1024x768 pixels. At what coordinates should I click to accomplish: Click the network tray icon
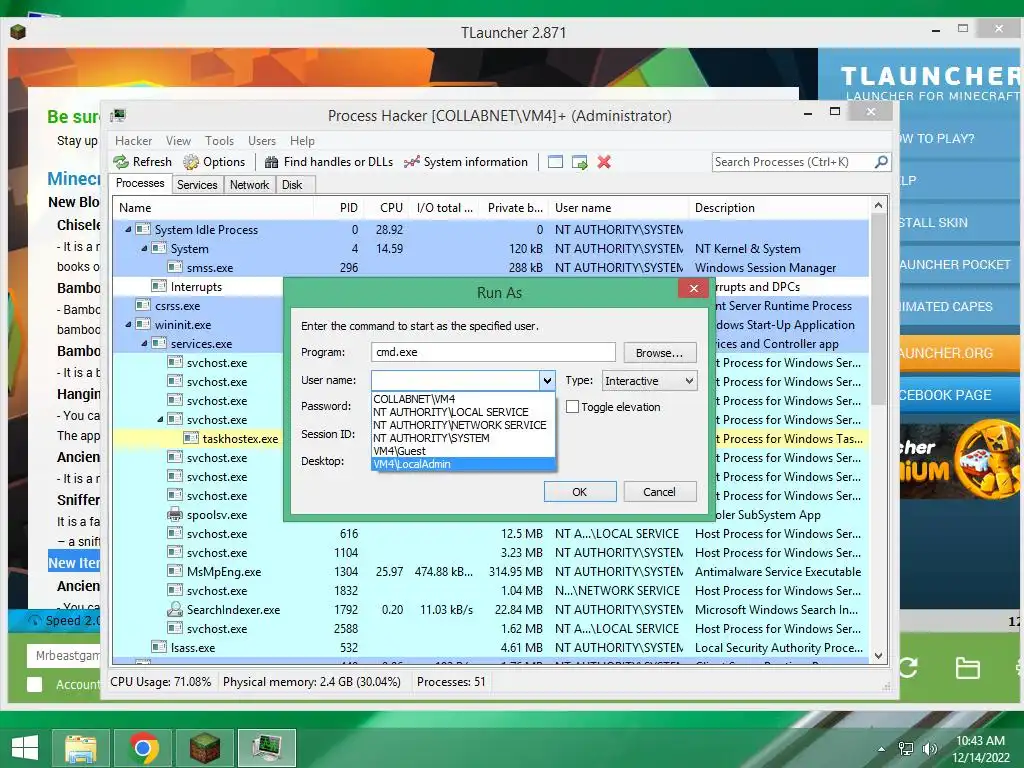[906, 748]
